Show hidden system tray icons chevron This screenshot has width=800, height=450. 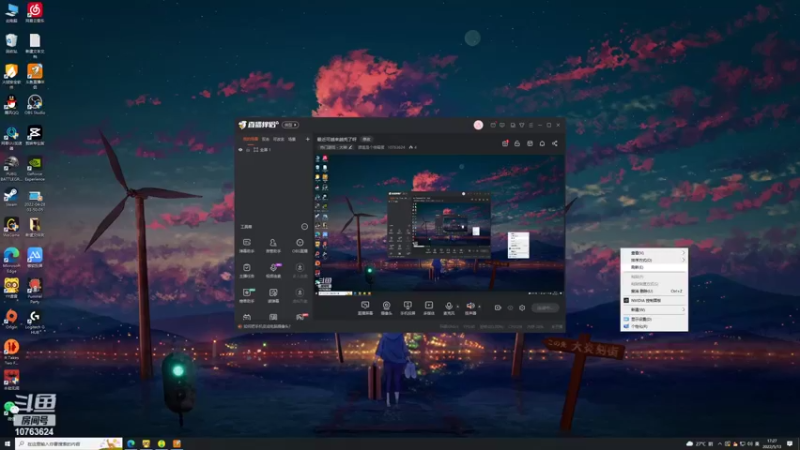[720, 443]
